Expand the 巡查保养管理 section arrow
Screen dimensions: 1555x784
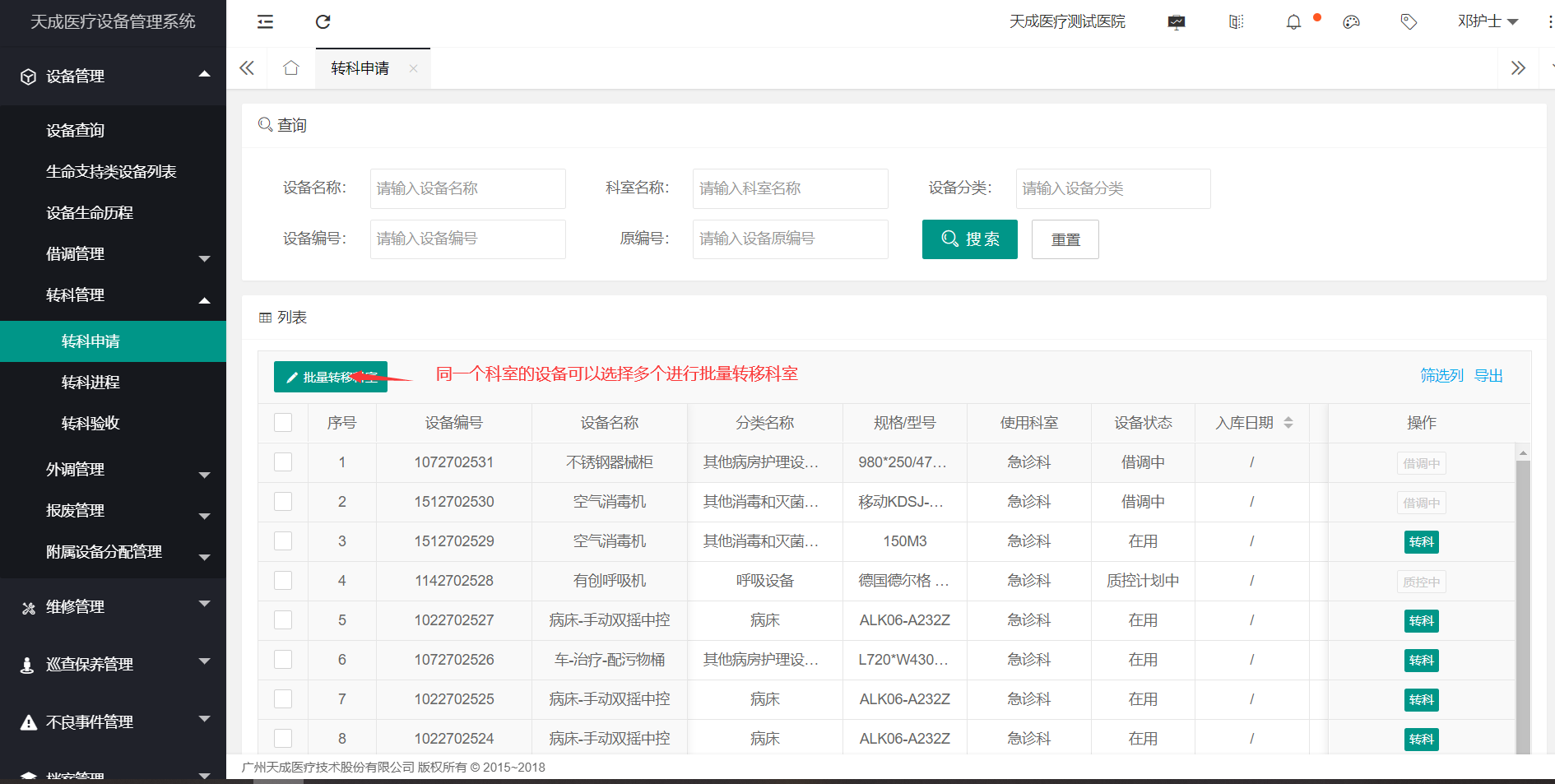205,661
